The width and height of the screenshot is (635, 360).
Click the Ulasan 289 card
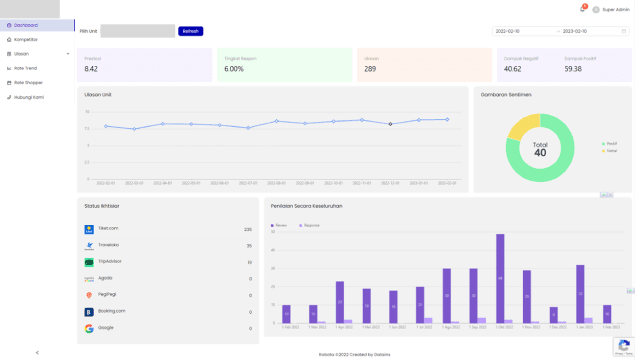pos(424,65)
